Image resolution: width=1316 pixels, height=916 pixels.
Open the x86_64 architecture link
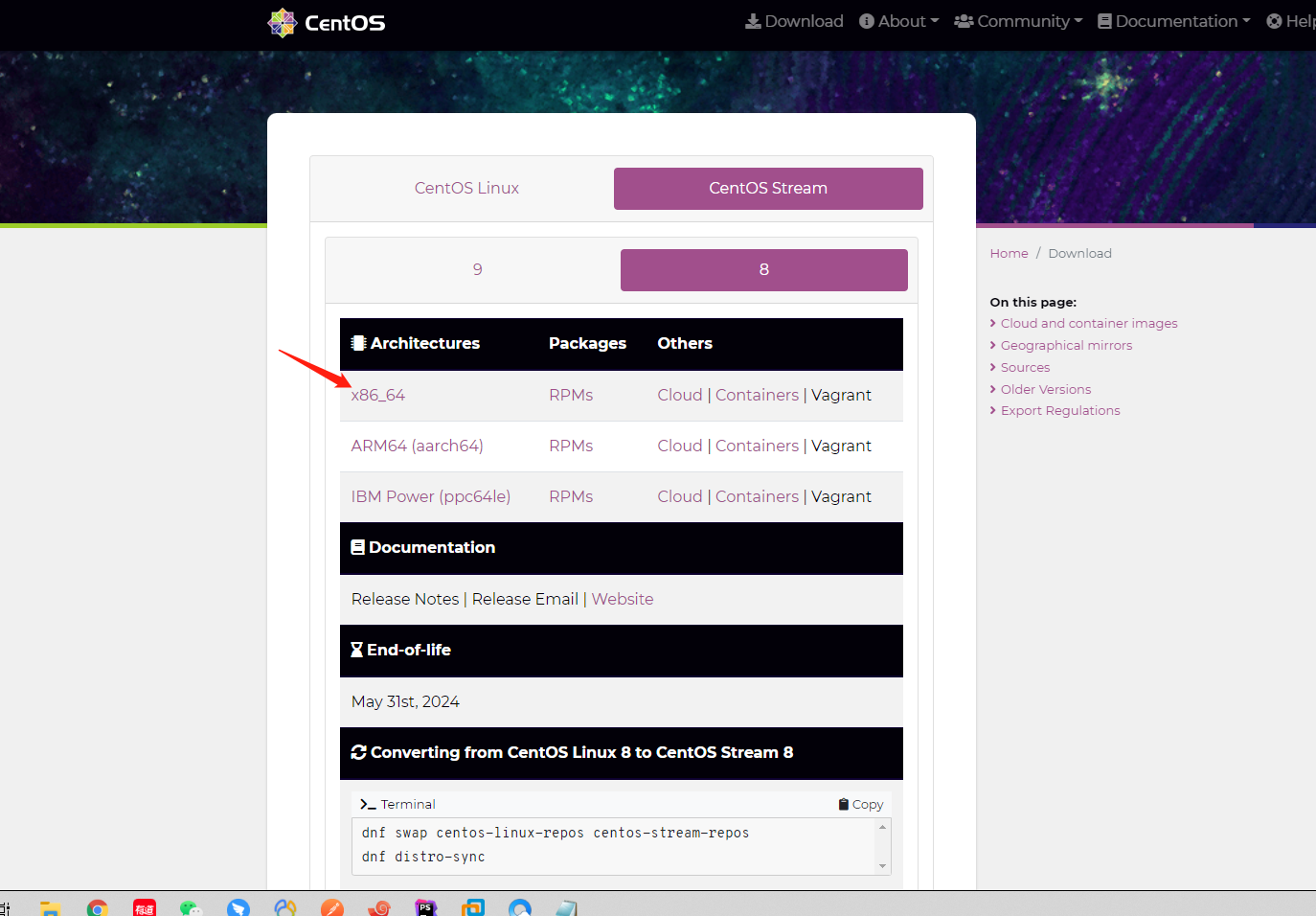click(x=377, y=395)
